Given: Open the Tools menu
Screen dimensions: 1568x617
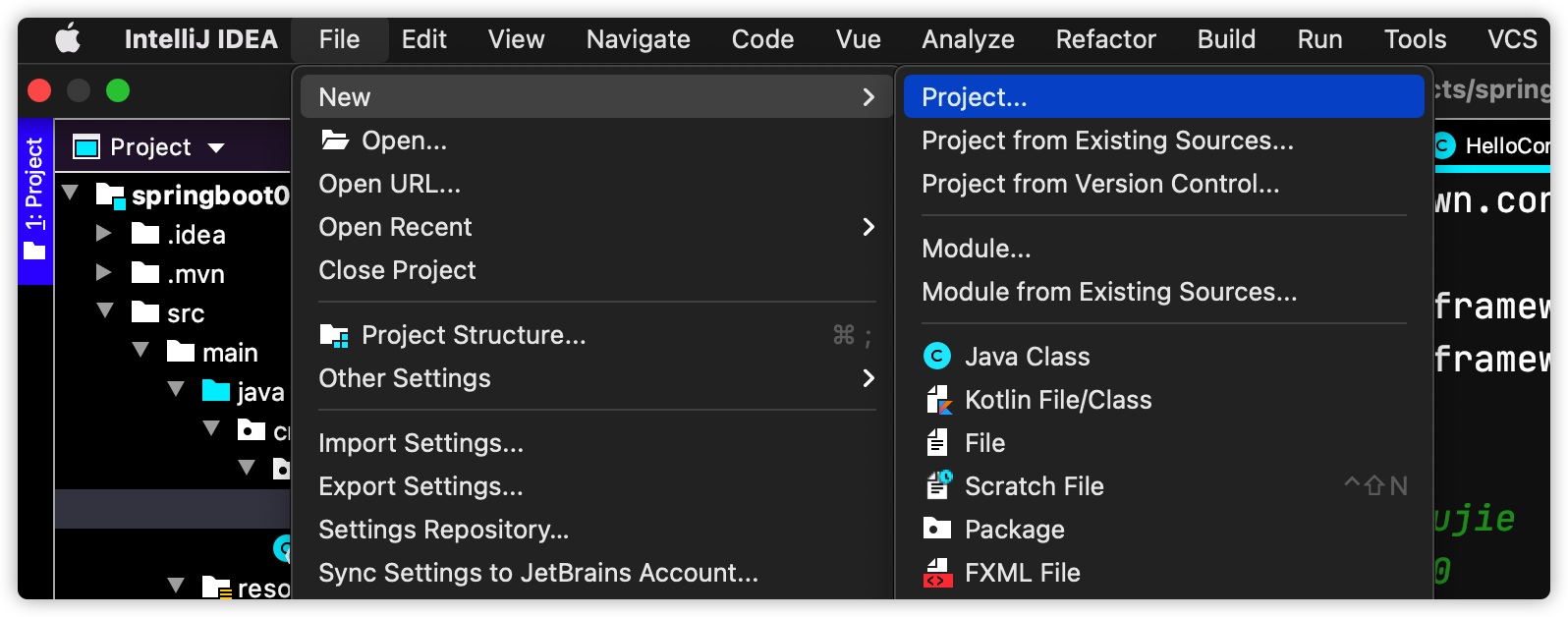Looking at the screenshot, I should pos(1416,39).
